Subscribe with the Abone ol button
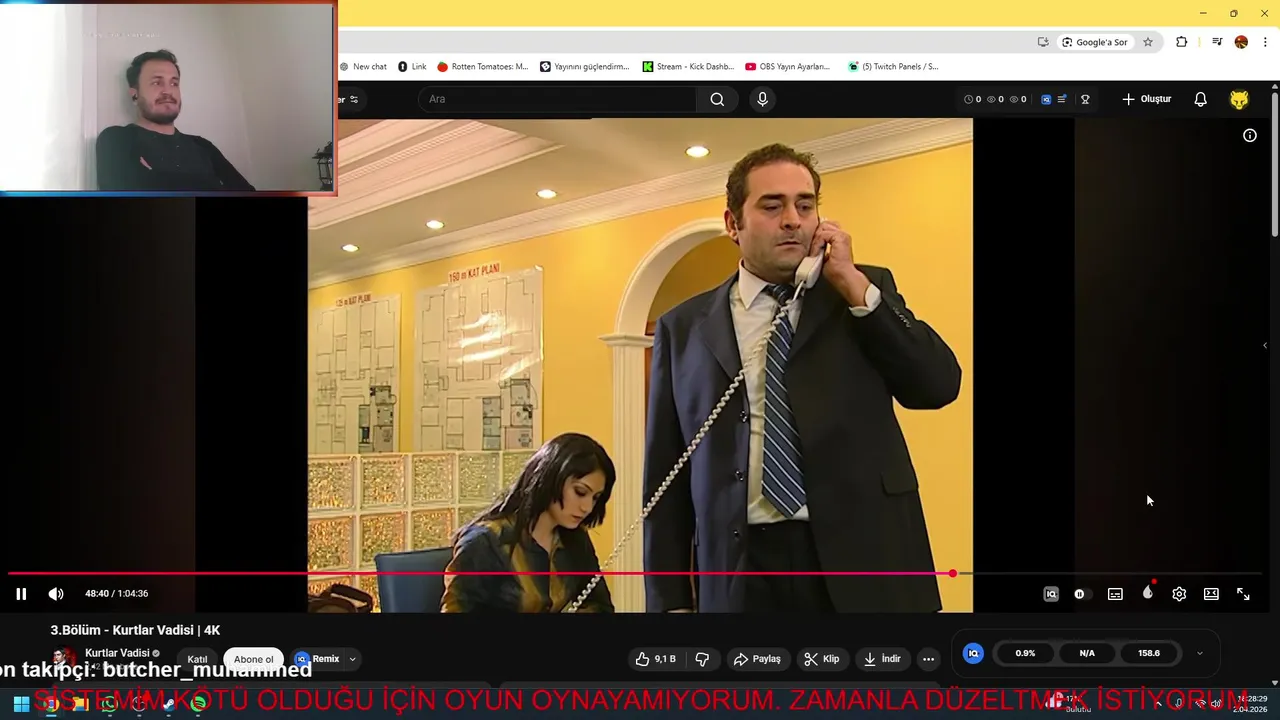This screenshot has height=720, width=1280. point(253,659)
